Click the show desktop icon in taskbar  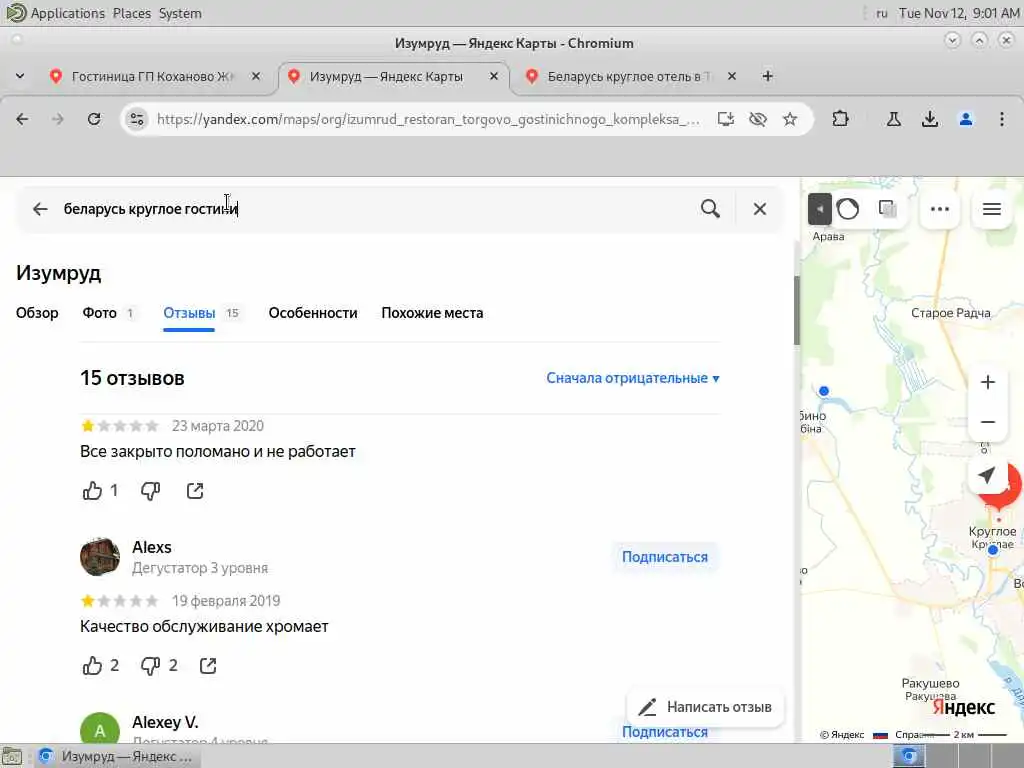12,756
